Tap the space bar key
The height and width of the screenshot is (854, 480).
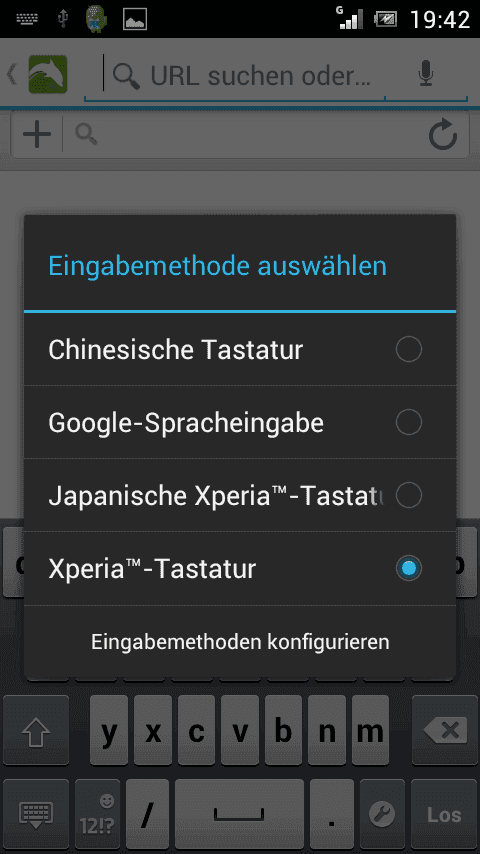239,815
